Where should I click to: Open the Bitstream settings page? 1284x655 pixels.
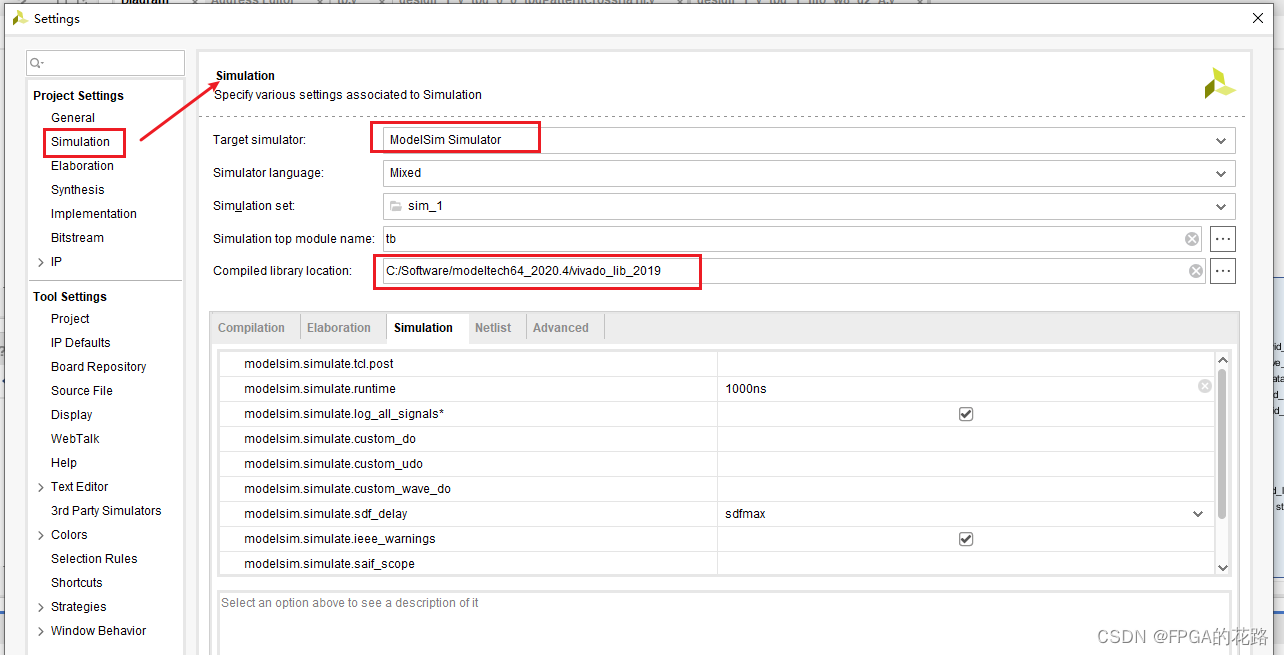point(77,238)
